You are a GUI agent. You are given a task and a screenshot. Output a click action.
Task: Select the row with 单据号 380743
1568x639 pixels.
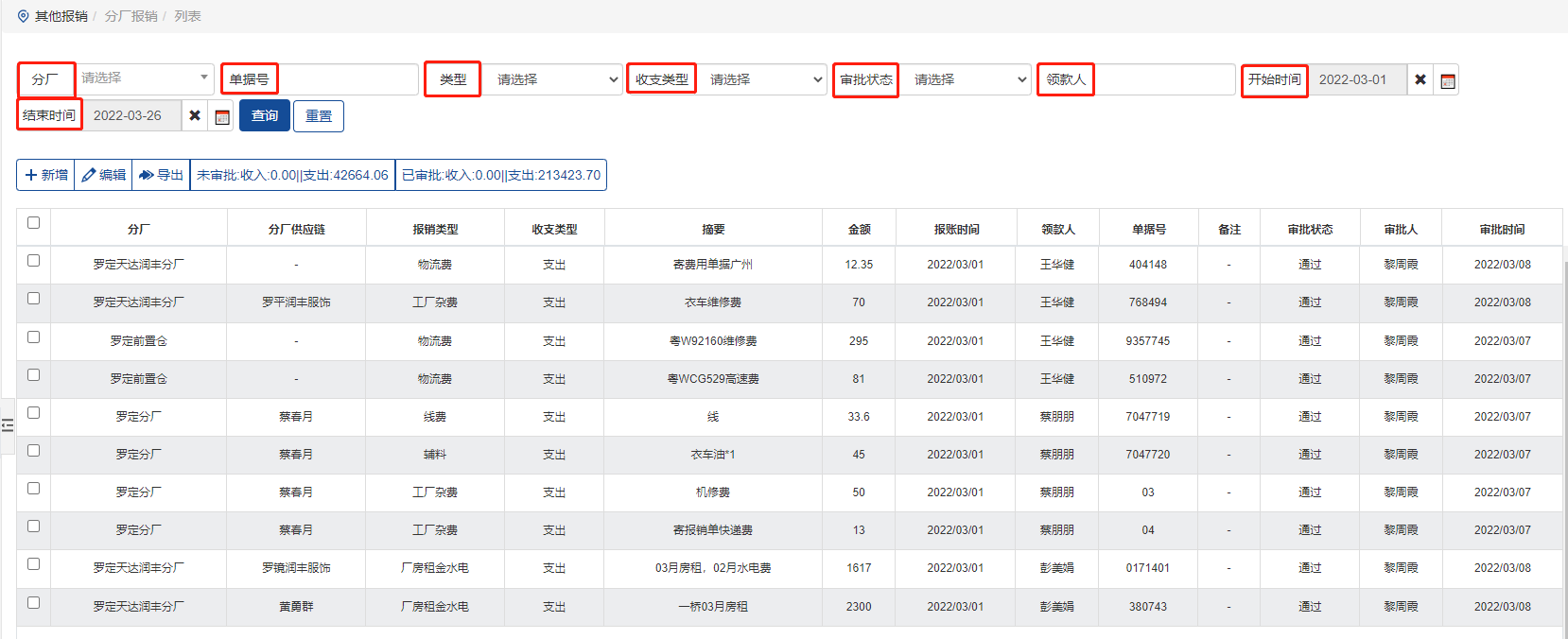33,602
